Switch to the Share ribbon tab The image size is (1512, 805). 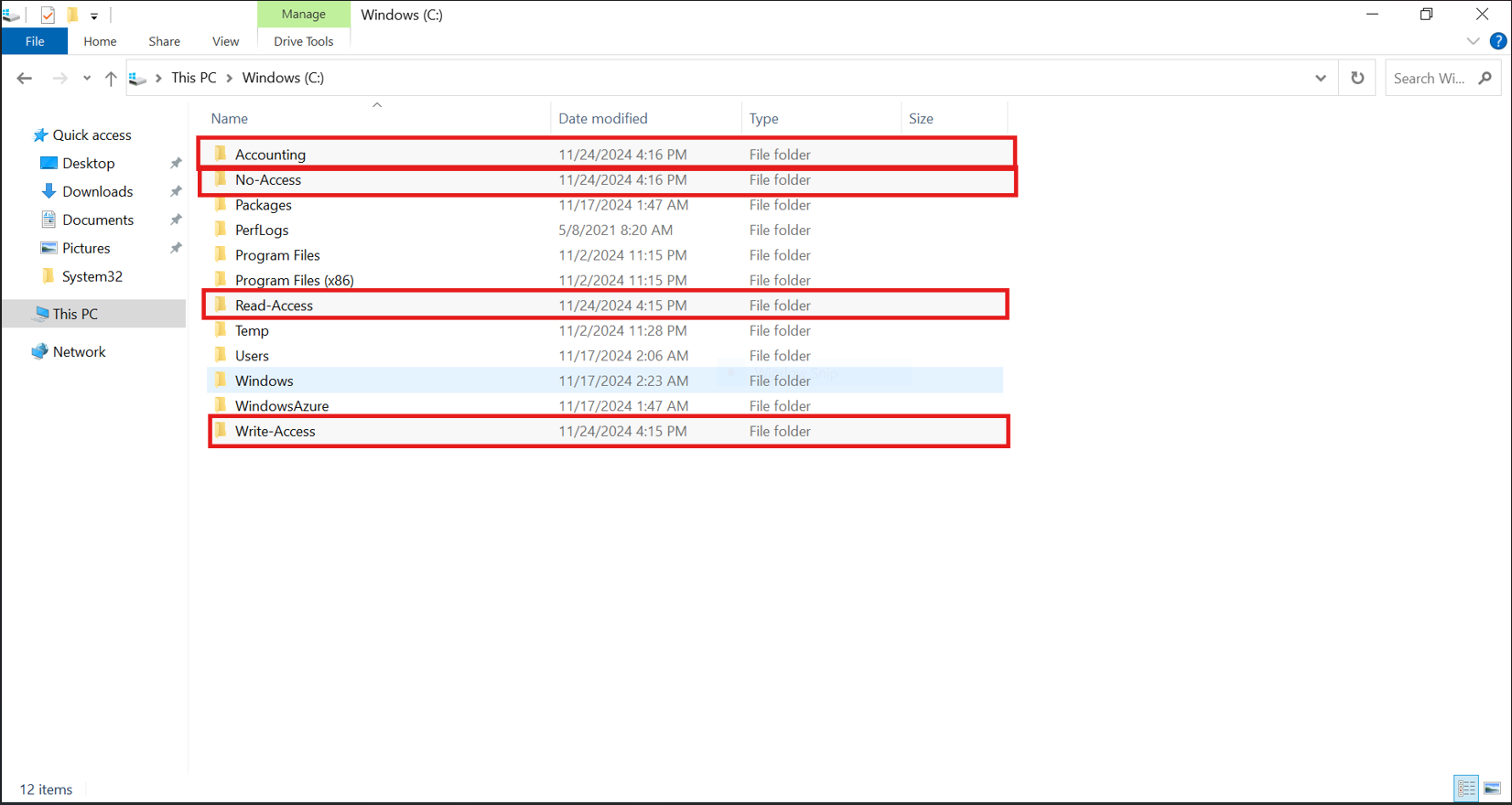click(x=164, y=41)
